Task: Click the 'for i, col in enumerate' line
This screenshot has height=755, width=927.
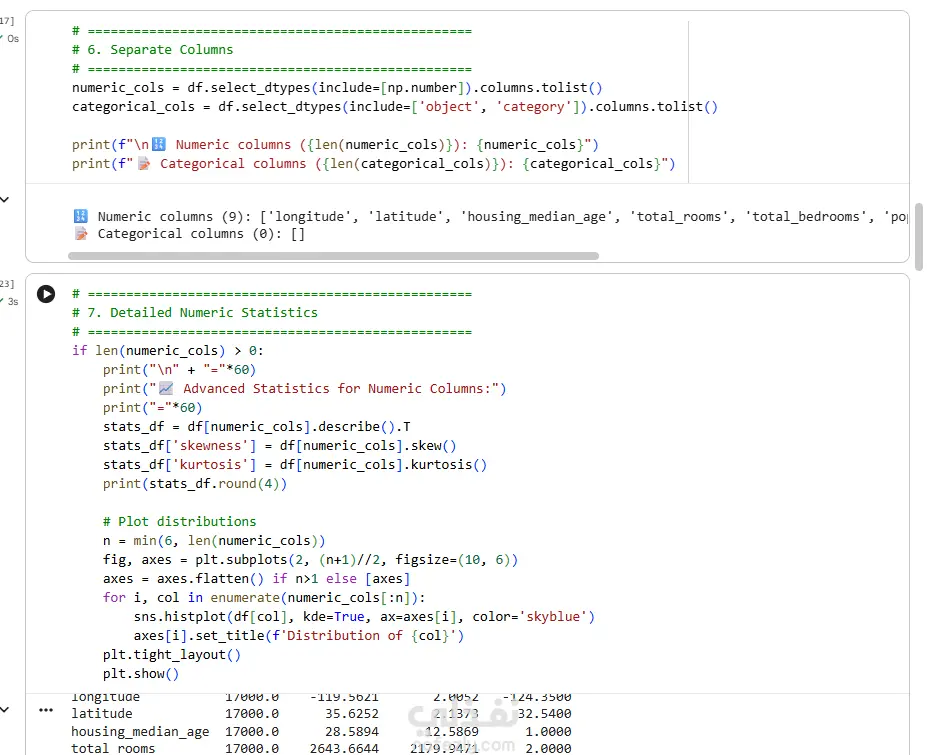Action: pyautogui.click(x=264, y=598)
